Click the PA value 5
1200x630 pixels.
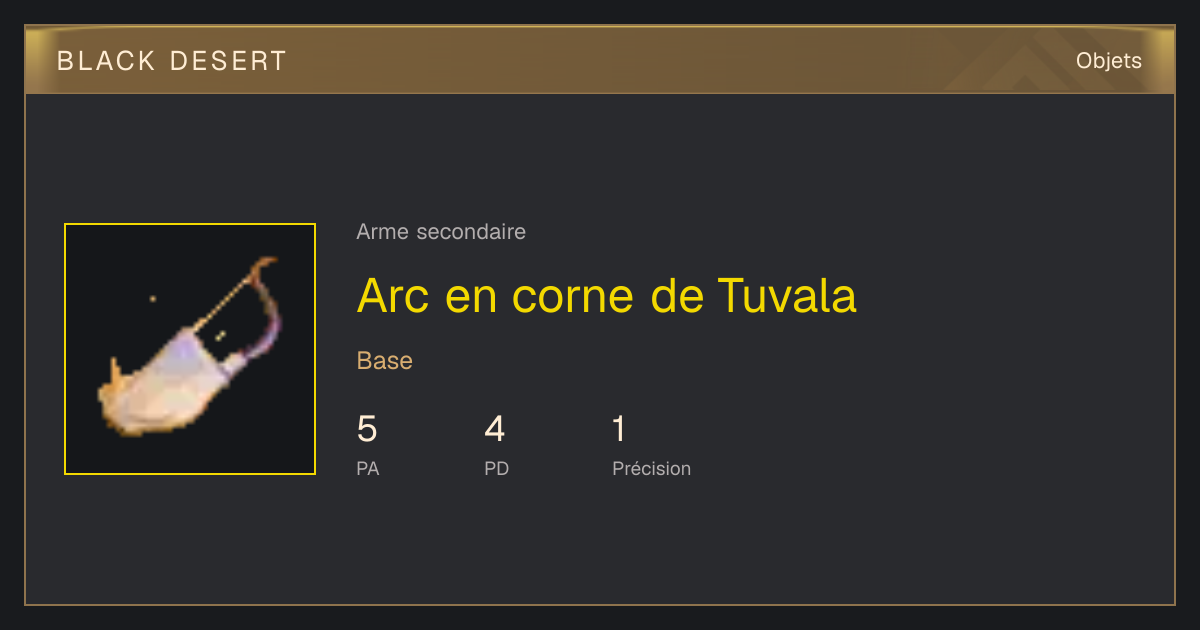[367, 429]
